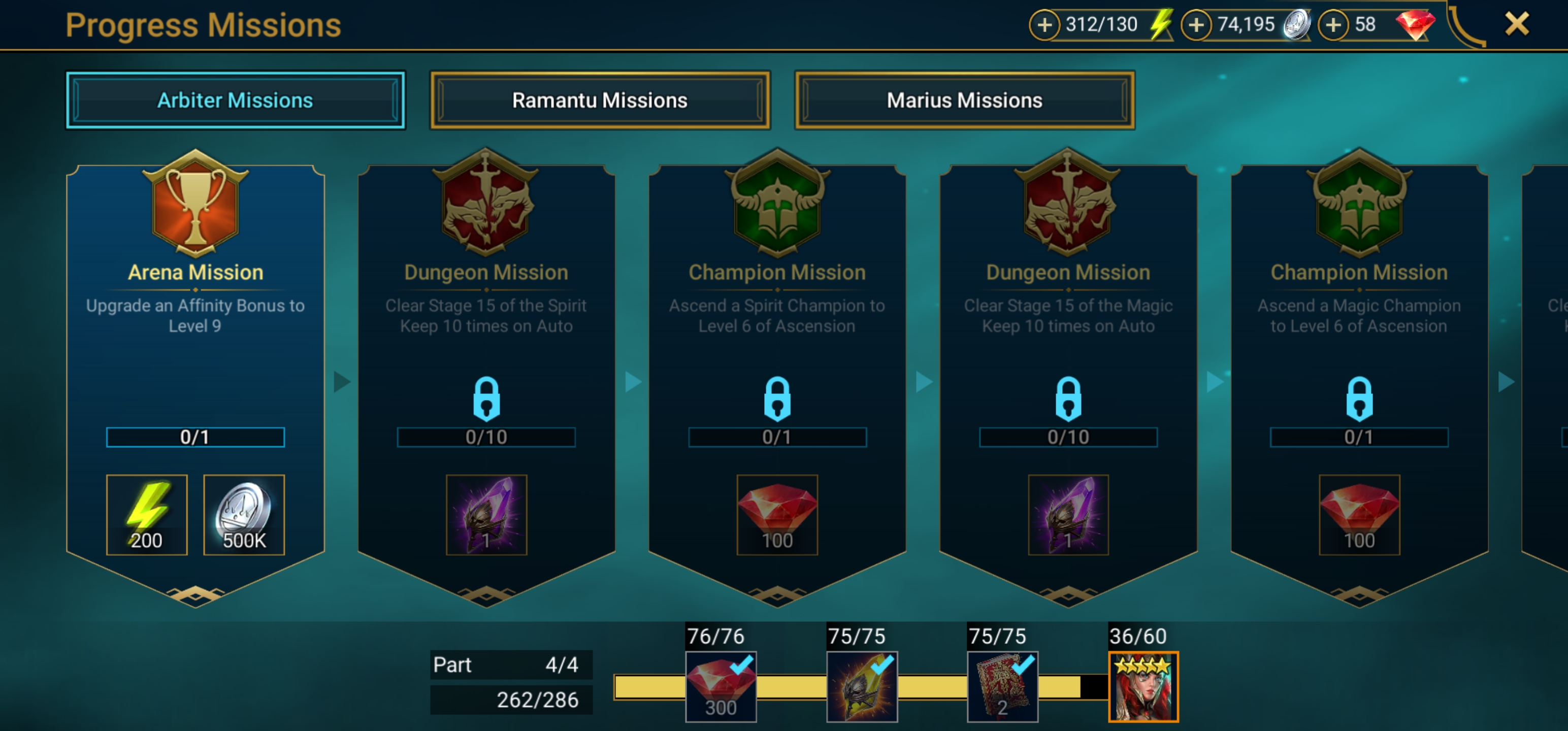Click arrow after Magic Champion Mission card

pos(1506,382)
